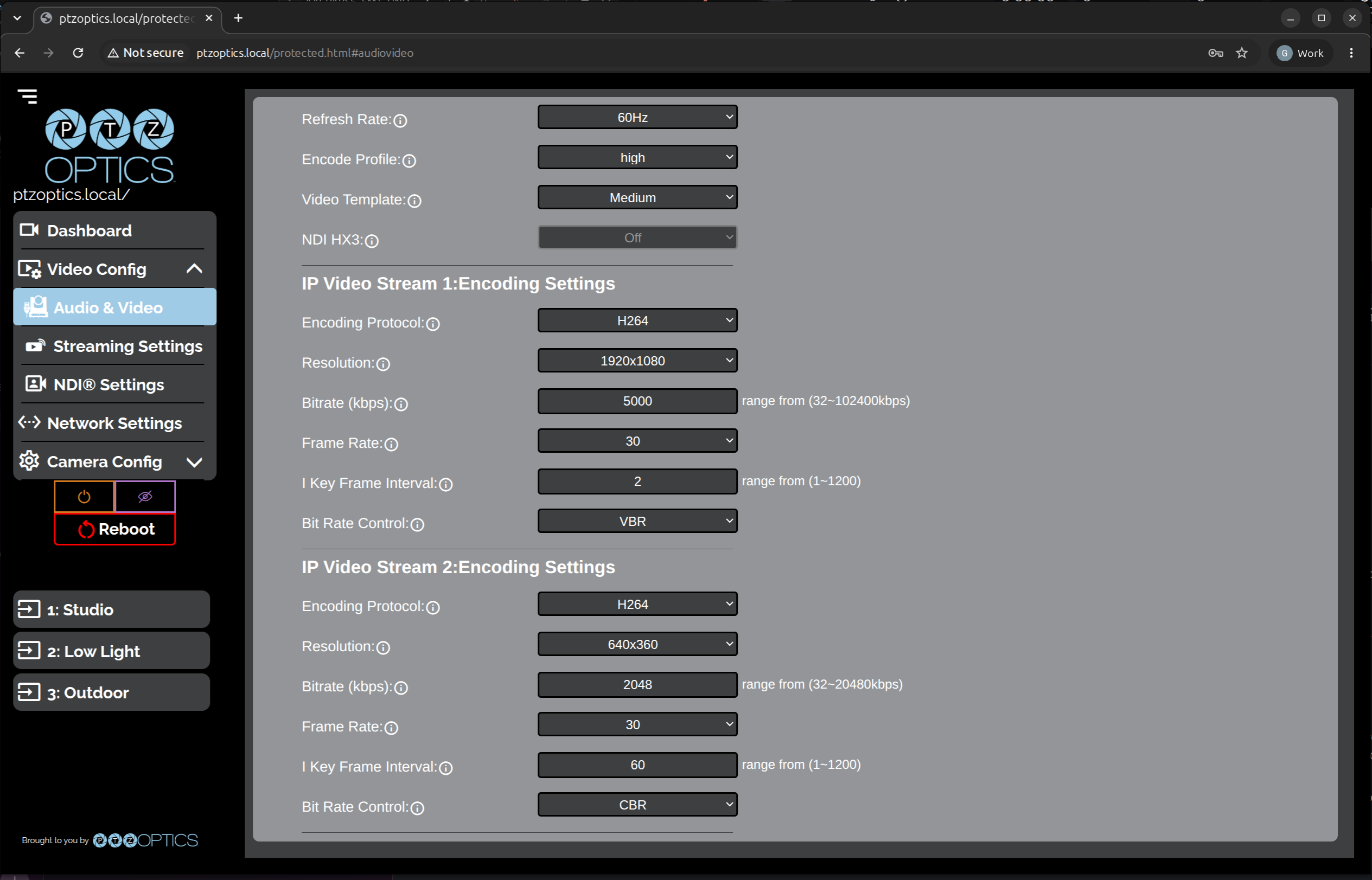
Task: Click the Refresh Rate info icon
Action: tap(400, 120)
